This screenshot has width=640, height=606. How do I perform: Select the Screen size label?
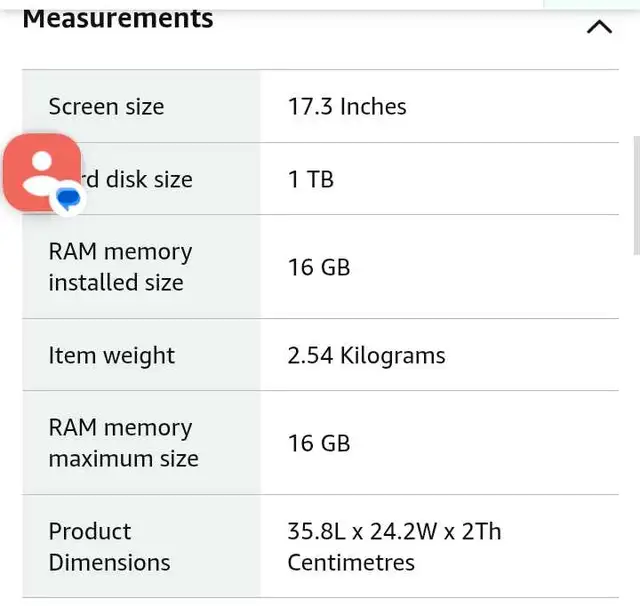[x=106, y=107]
